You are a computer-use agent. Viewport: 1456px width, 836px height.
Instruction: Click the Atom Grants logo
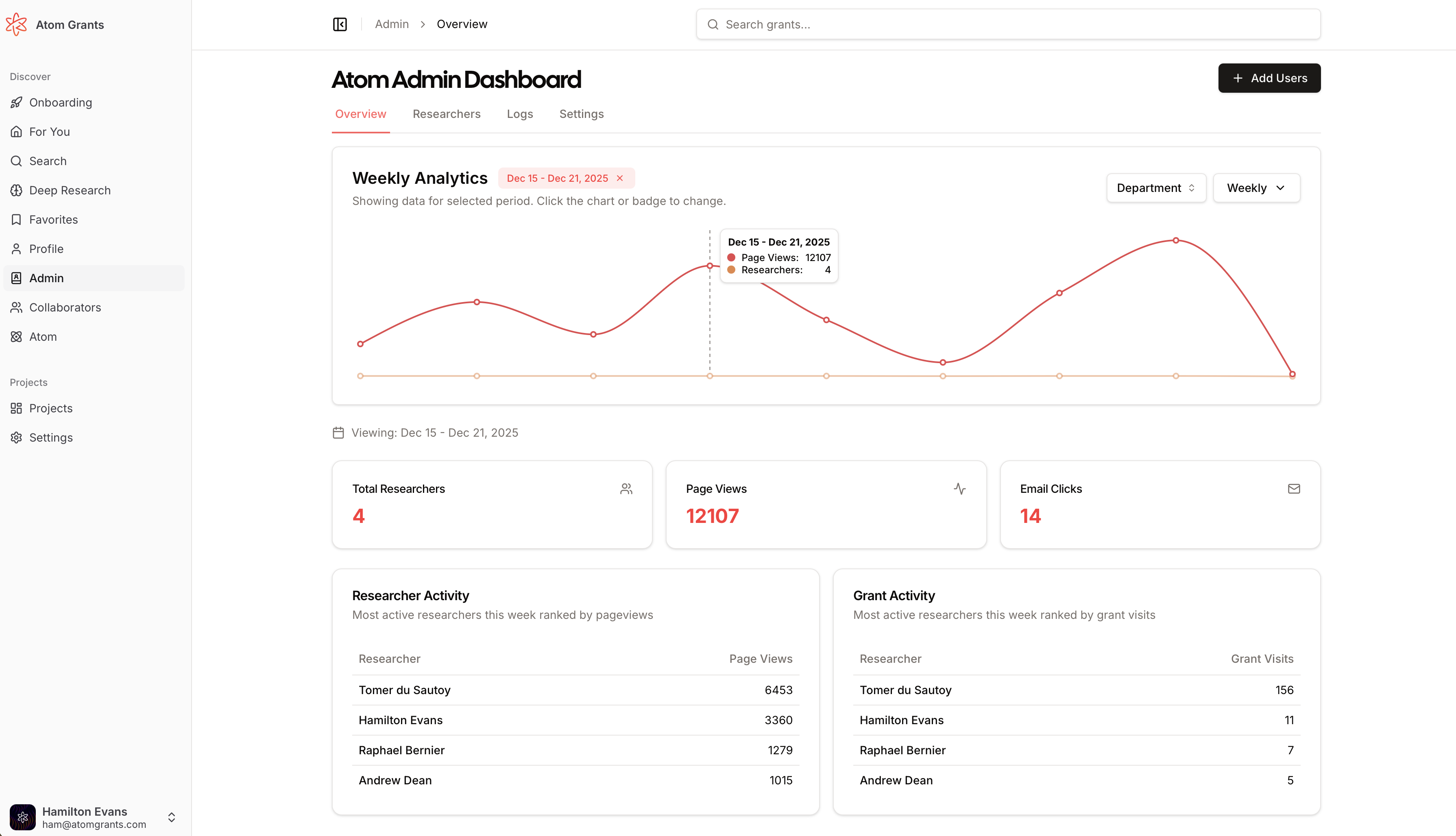click(x=16, y=24)
